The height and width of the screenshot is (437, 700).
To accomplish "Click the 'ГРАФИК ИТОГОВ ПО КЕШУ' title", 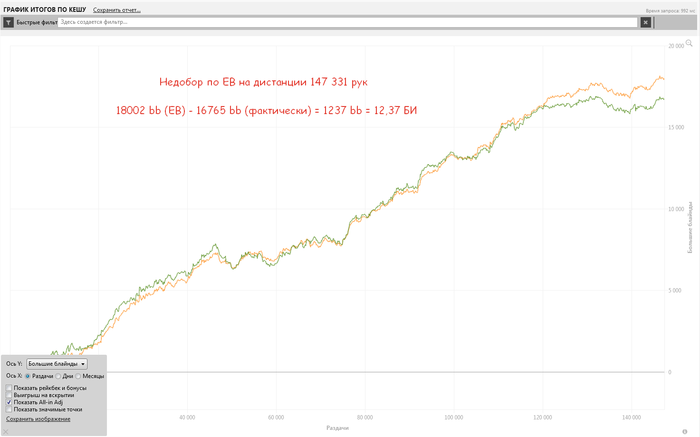I will [x=45, y=9].
